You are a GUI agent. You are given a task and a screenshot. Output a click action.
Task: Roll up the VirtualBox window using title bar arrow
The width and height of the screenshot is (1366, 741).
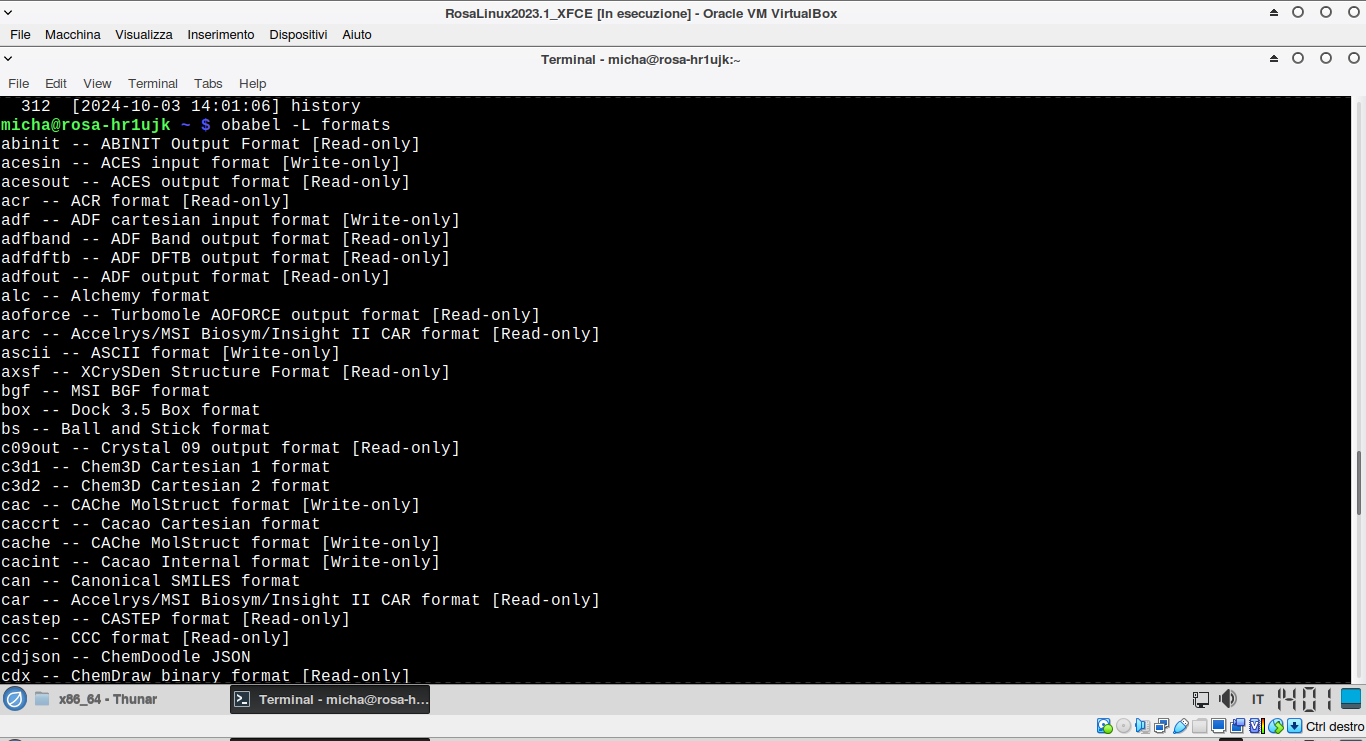click(1274, 13)
